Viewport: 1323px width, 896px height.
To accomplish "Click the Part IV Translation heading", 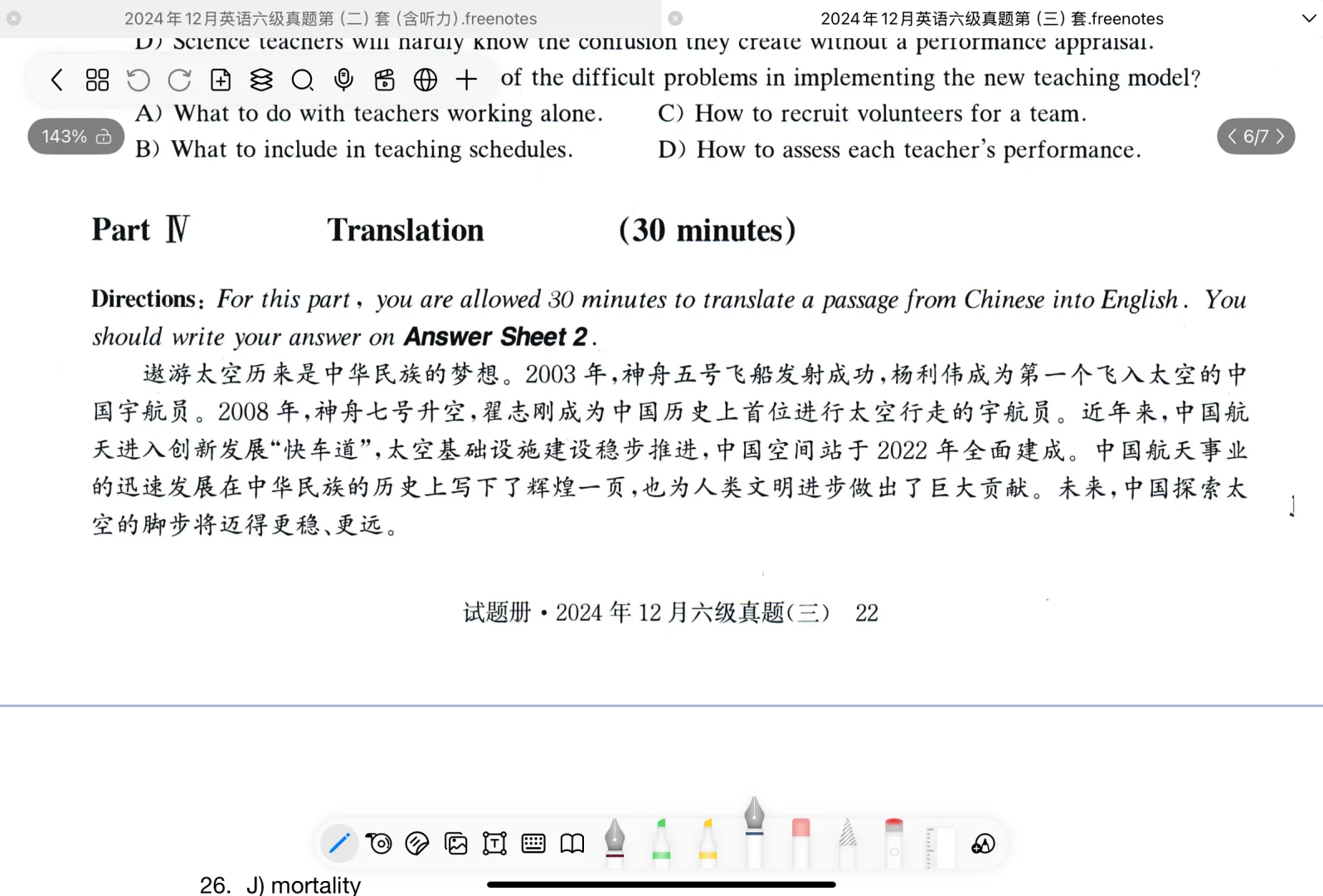I will (x=288, y=230).
